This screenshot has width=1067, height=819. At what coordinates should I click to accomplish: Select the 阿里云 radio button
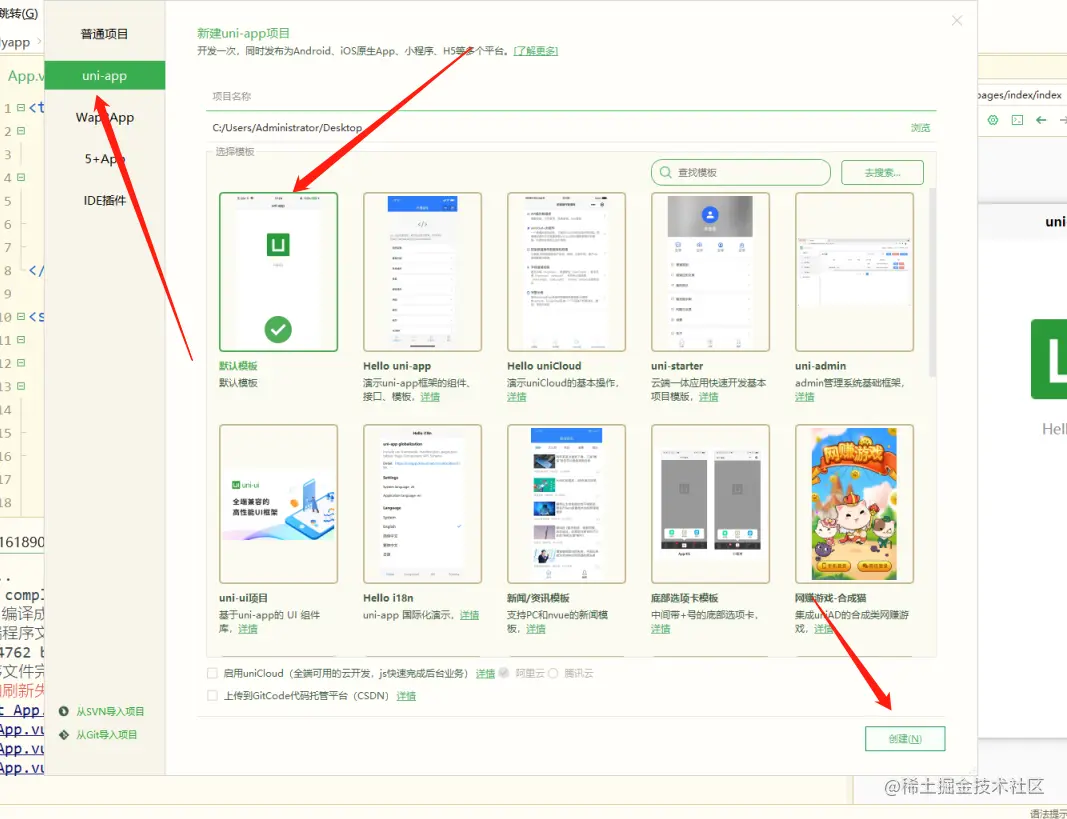point(504,673)
